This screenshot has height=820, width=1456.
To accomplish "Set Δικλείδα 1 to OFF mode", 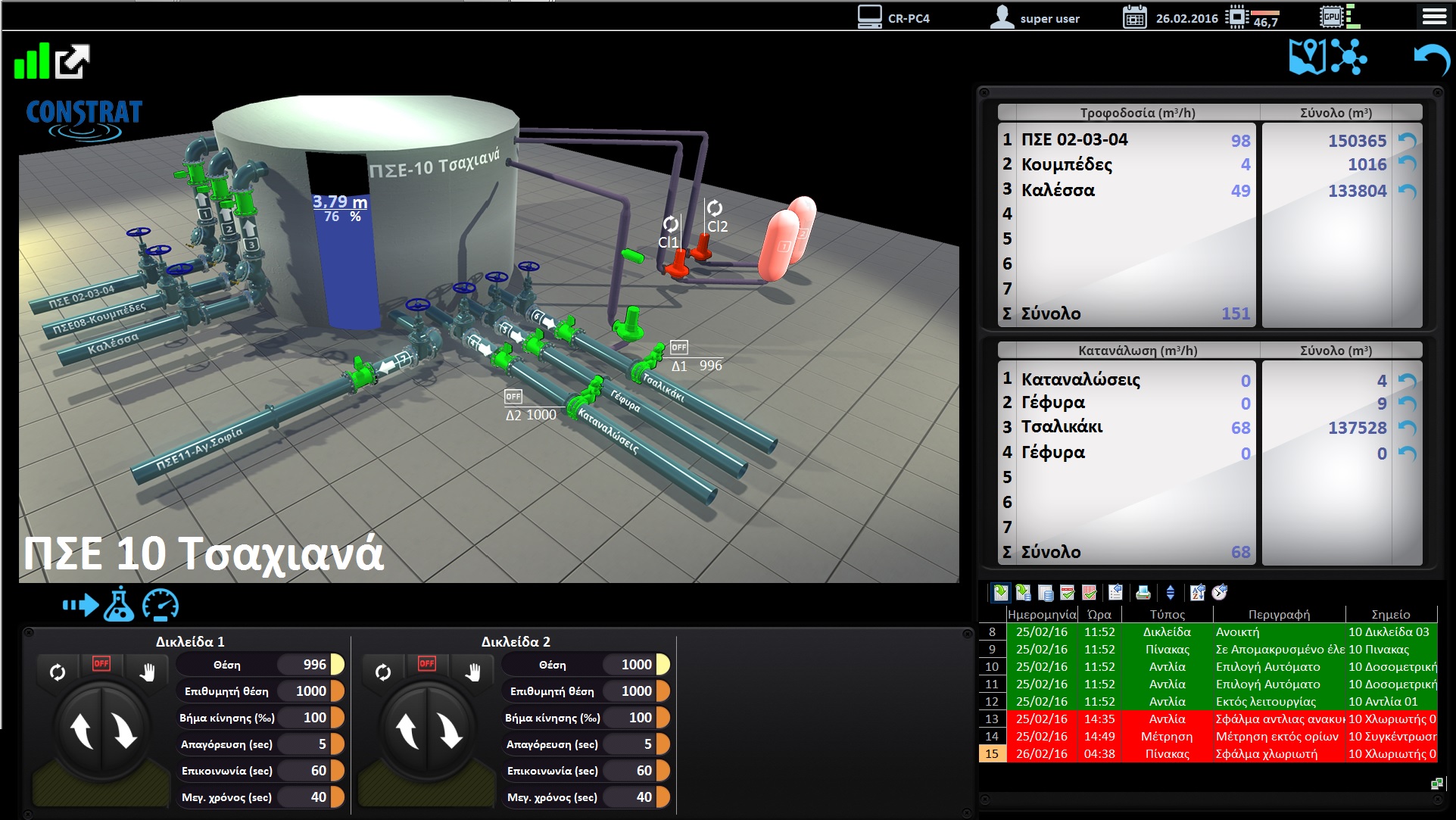I will 101,664.
